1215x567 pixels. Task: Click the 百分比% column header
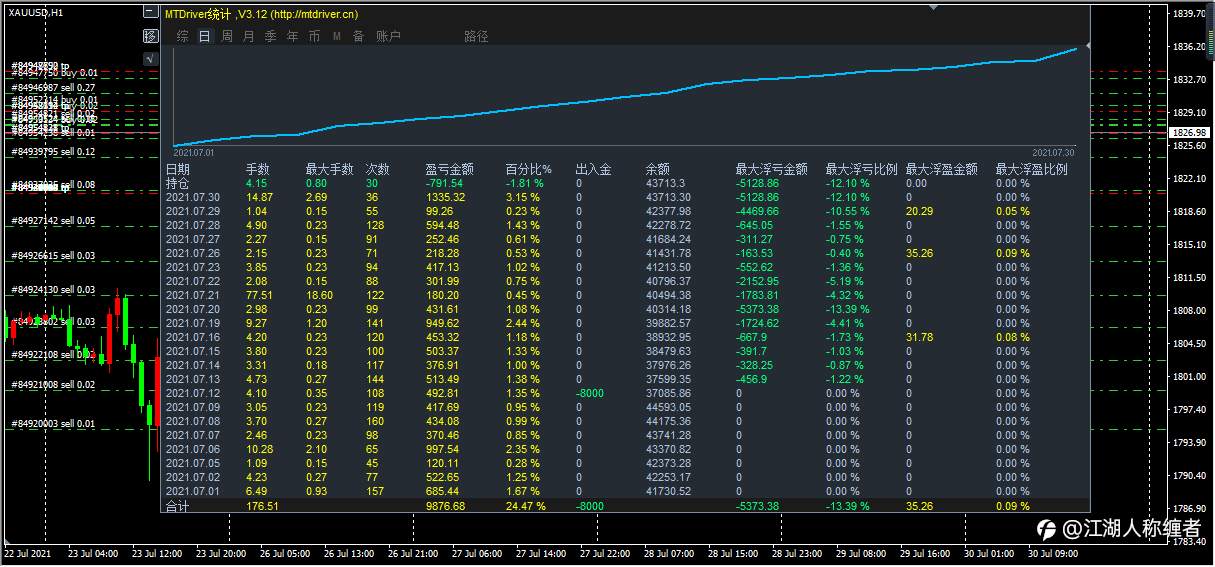click(529, 169)
